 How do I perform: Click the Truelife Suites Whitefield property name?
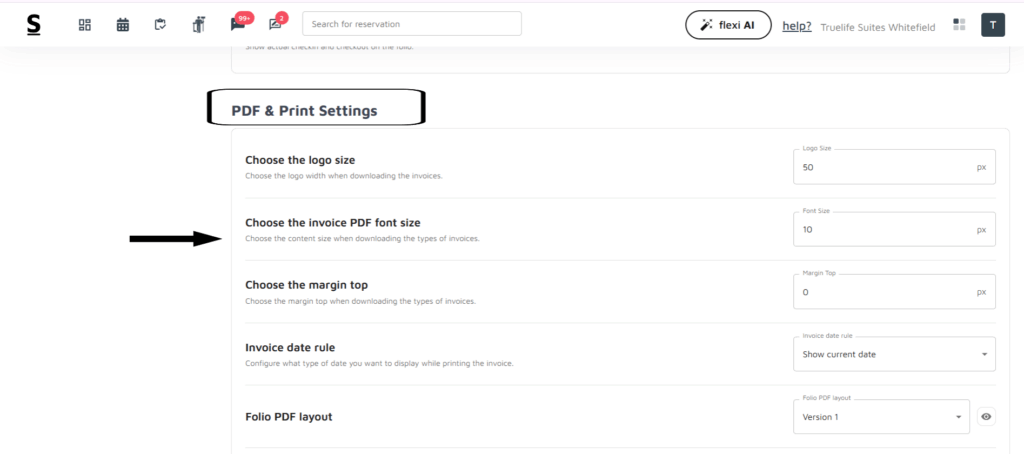coord(877,27)
